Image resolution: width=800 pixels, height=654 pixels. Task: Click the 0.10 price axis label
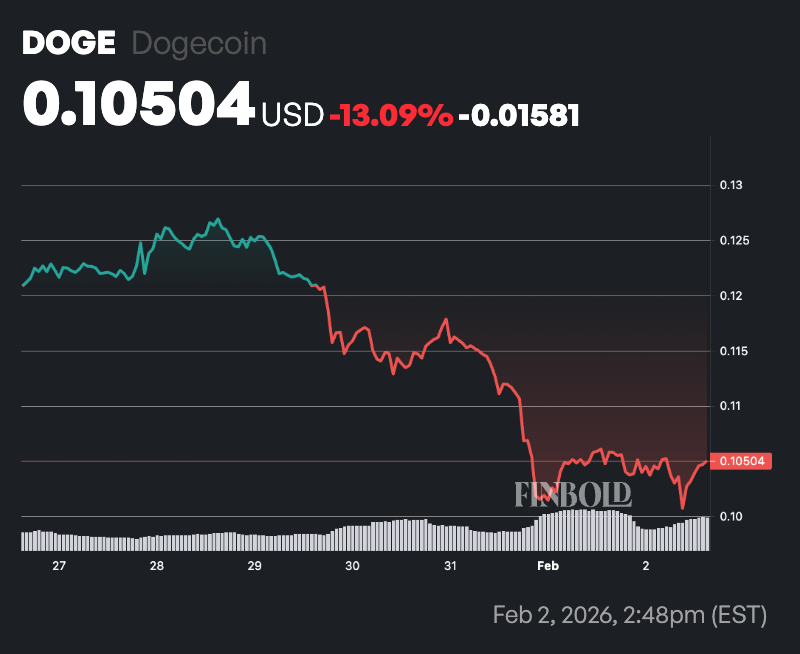click(731, 516)
